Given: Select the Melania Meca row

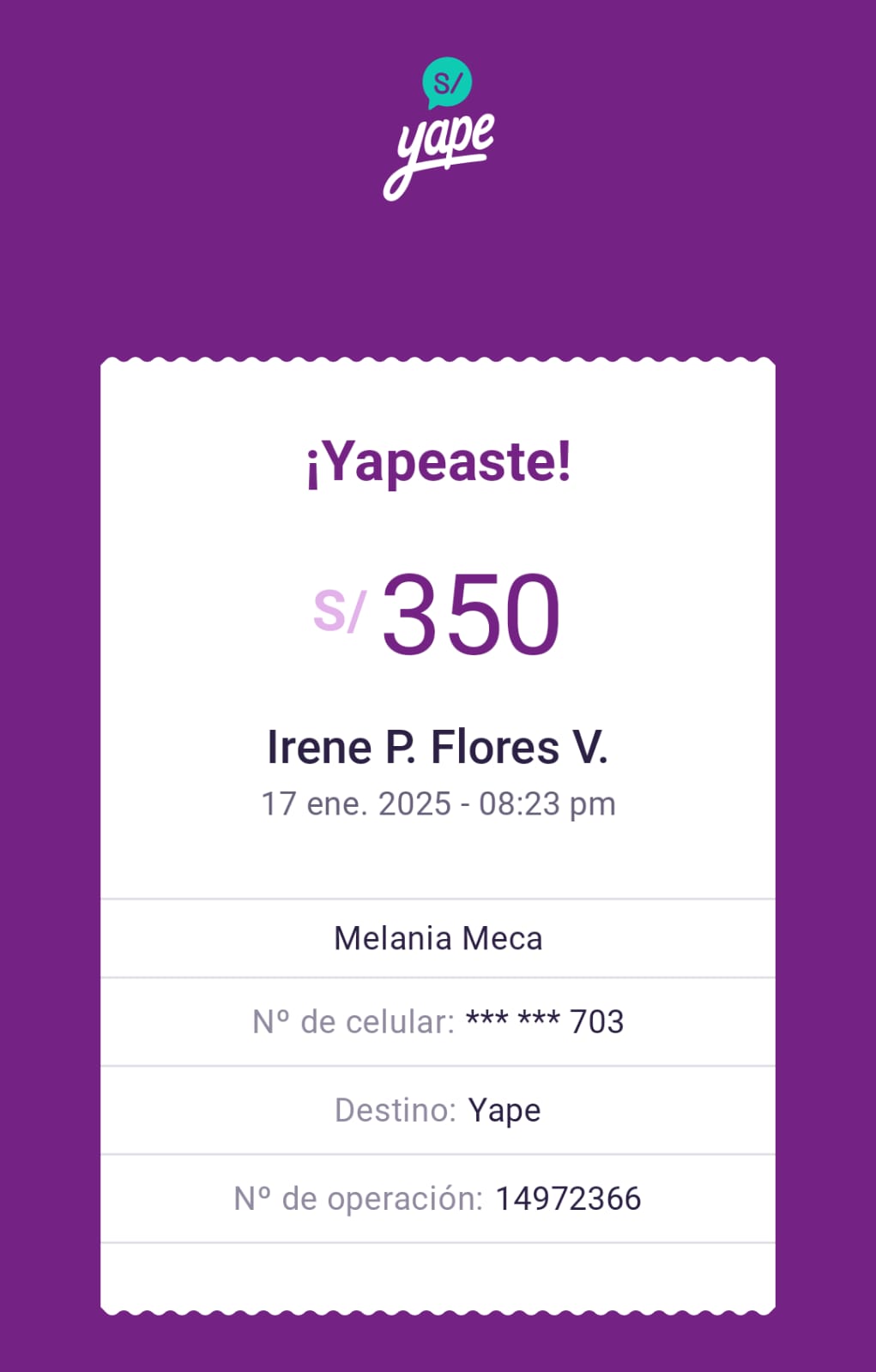Looking at the screenshot, I should [438, 938].
